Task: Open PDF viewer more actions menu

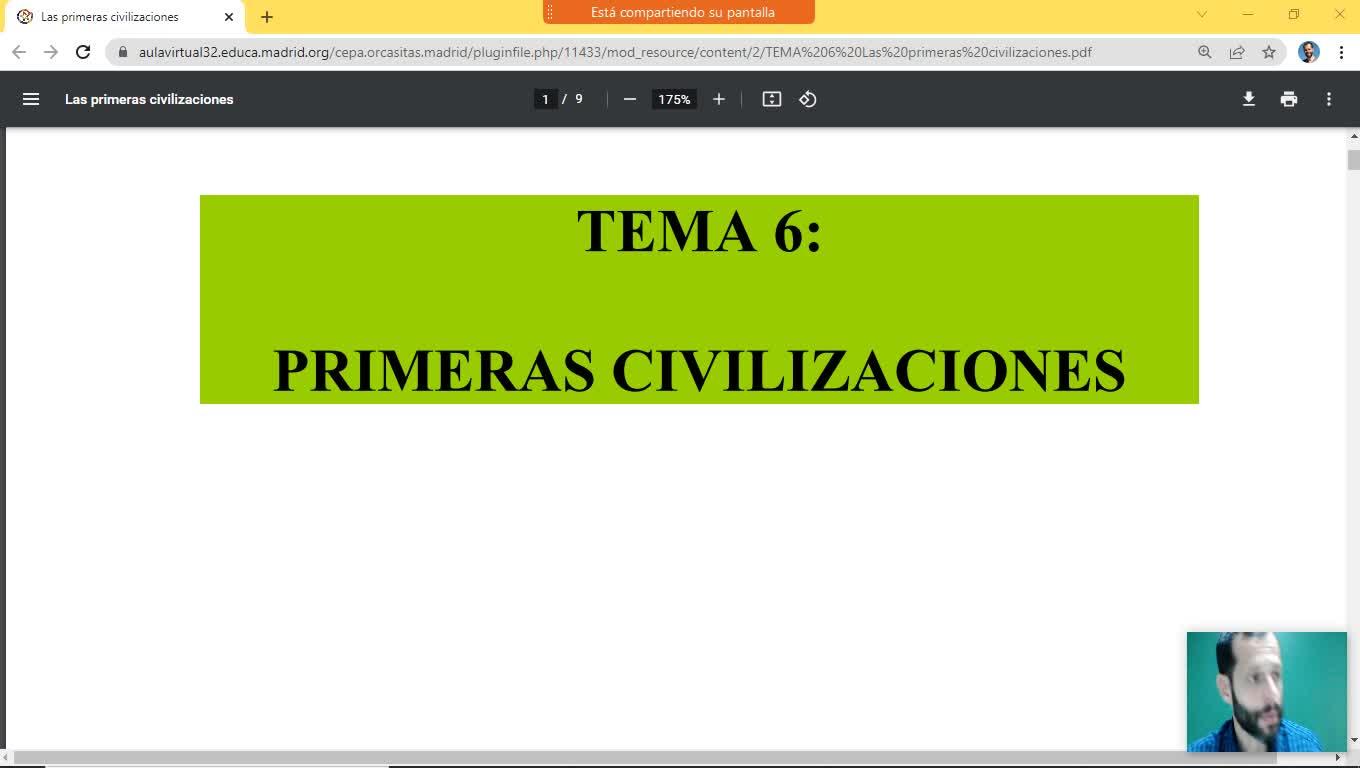Action: tap(1329, 99)
